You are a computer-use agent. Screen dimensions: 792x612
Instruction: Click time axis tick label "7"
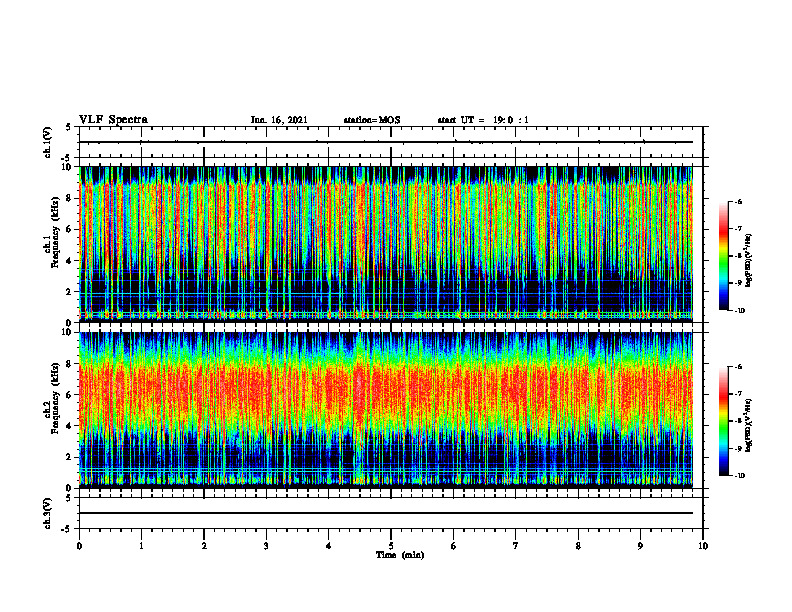(x=516, y=546)
